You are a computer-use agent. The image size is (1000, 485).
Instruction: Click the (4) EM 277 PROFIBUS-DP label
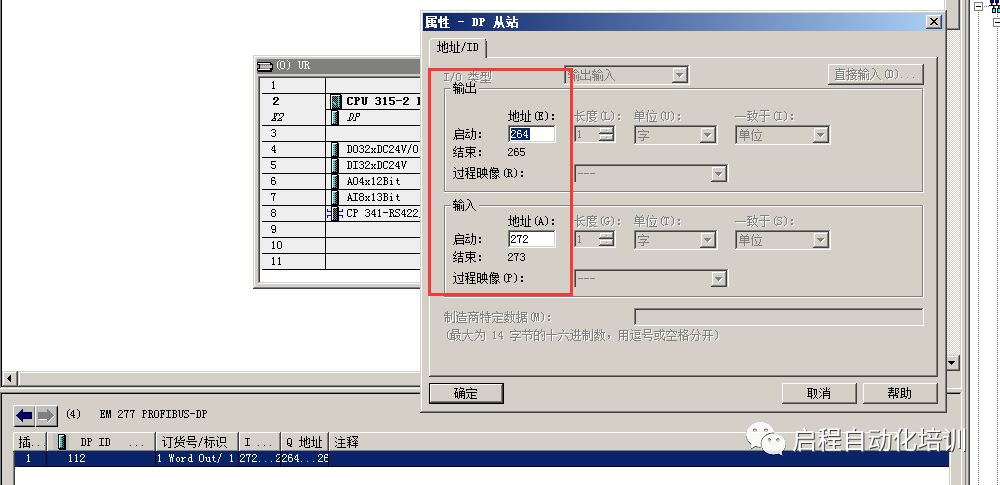click(136, 414)
